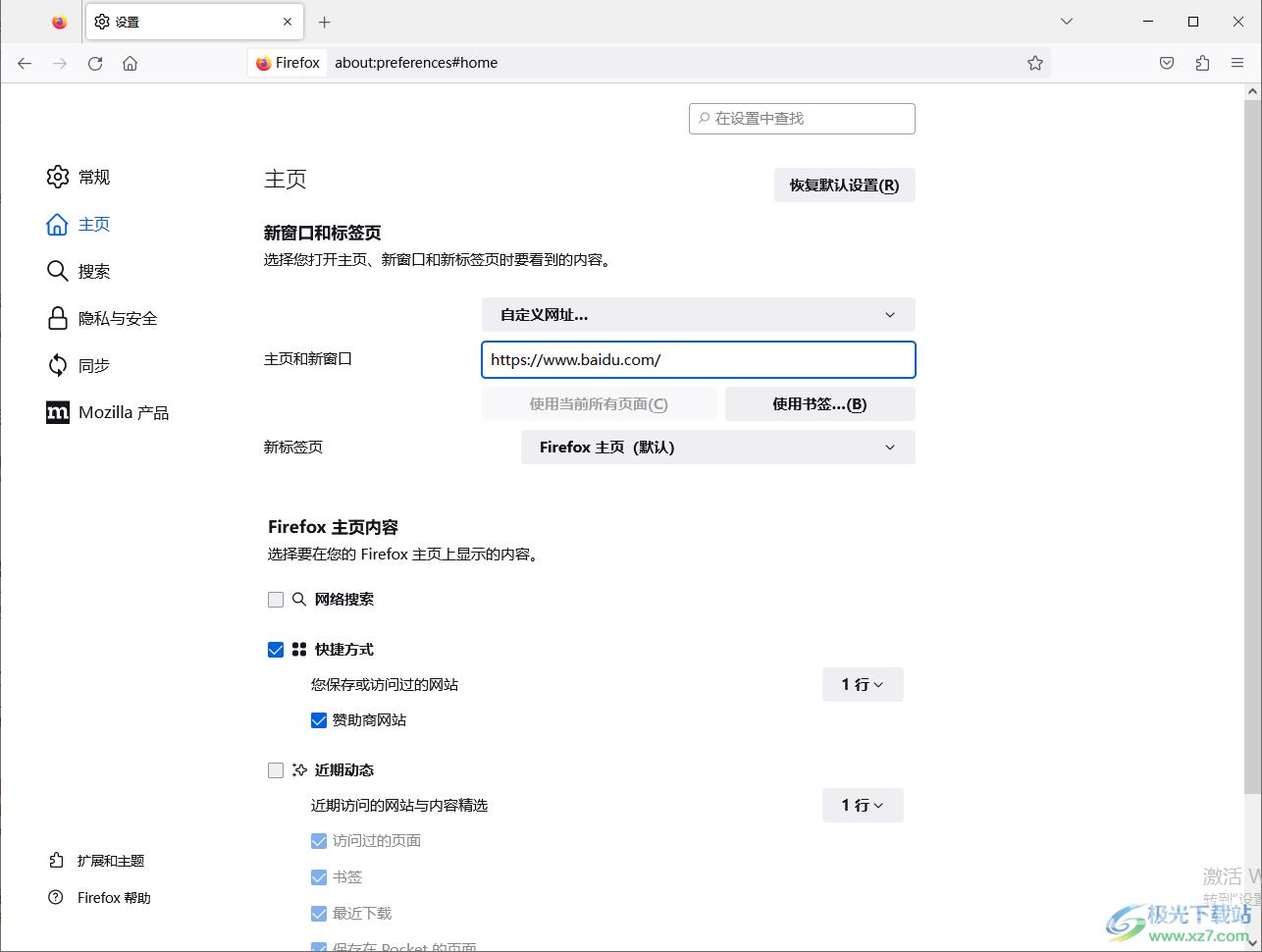Open 隐私与安全 settings category
This screenshot has width=1262, height=952.
coord(102,318)
